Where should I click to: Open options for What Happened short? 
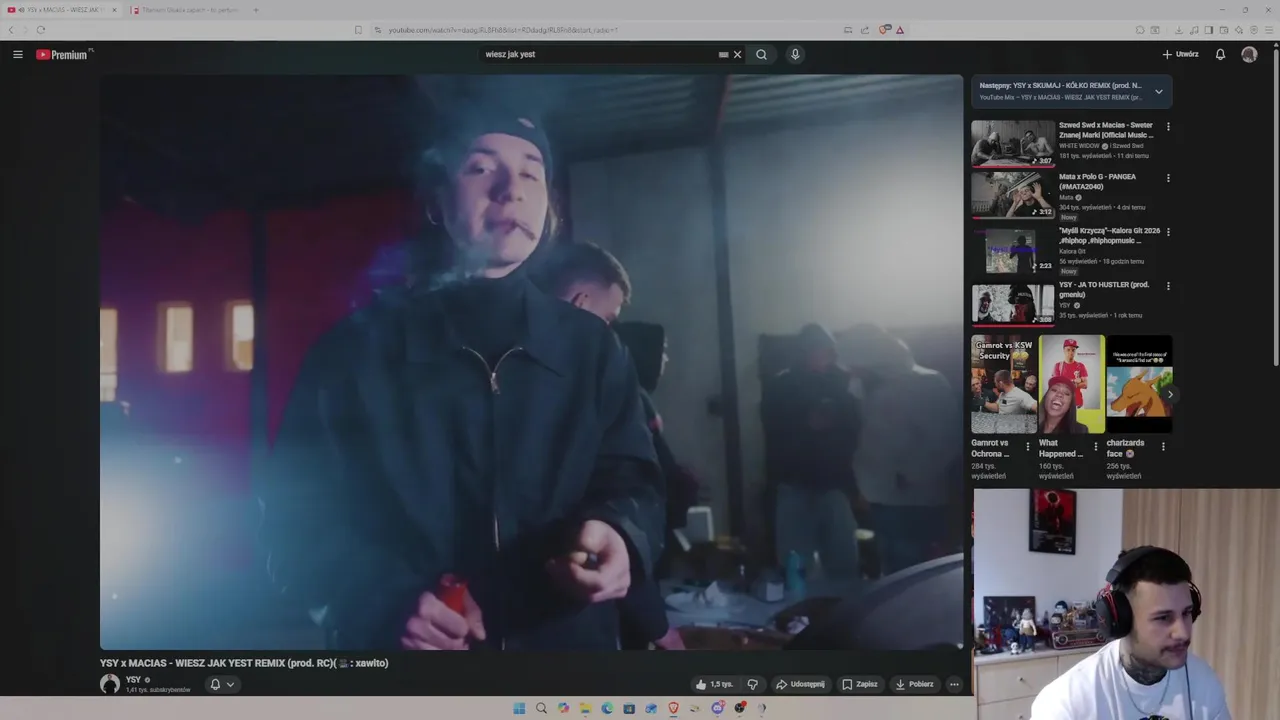point(1095,447)
